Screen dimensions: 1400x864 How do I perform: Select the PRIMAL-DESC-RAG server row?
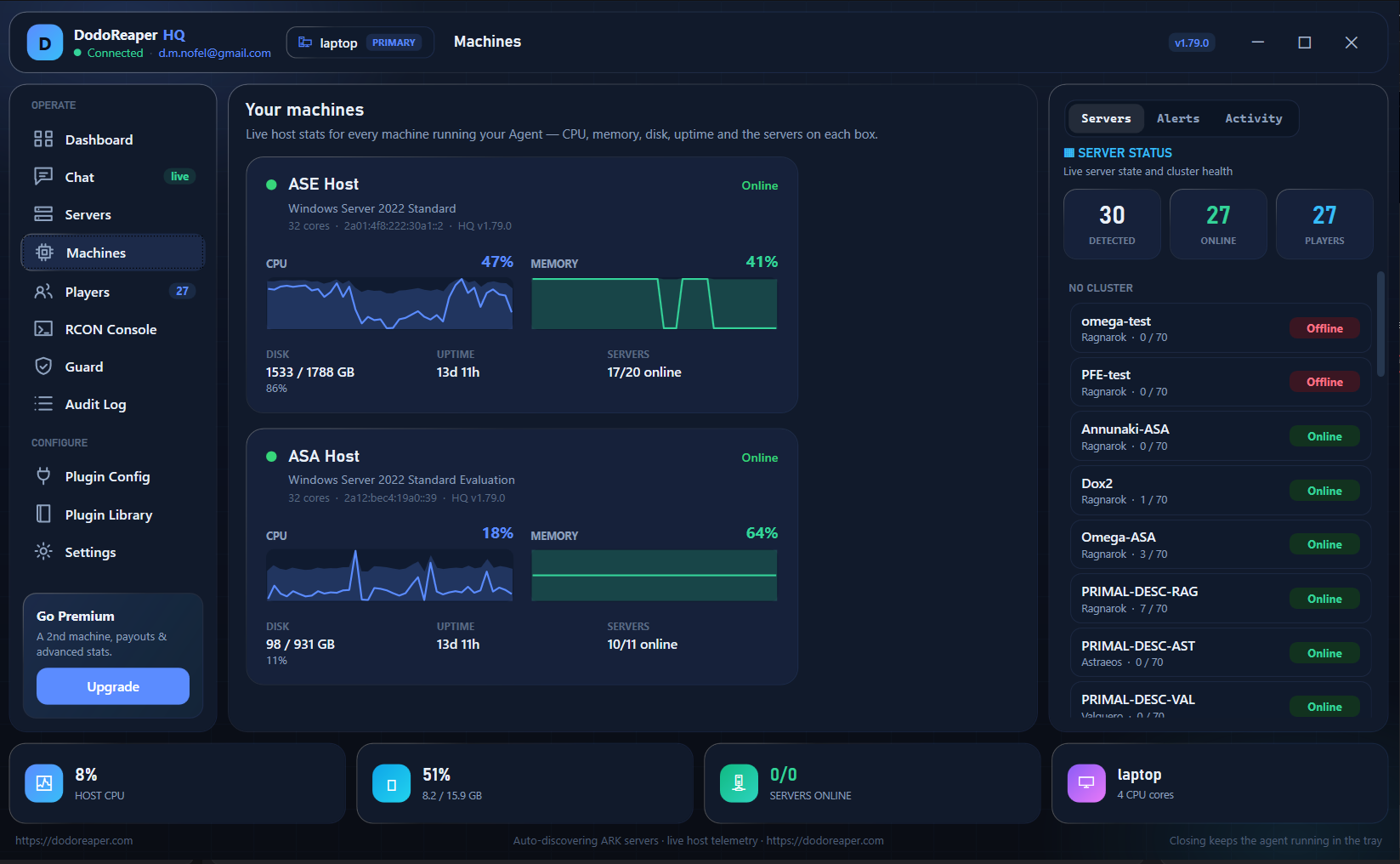[x=1221, y=599]
